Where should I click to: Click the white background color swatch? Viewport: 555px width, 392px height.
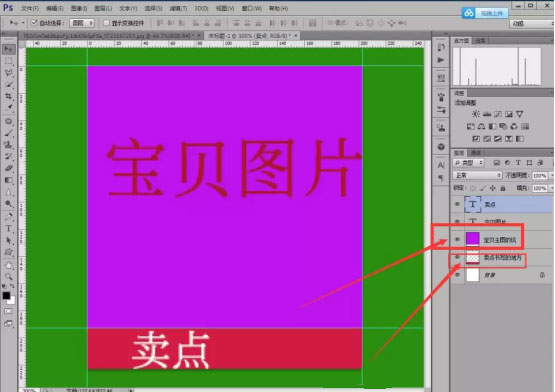click(12, 301)
